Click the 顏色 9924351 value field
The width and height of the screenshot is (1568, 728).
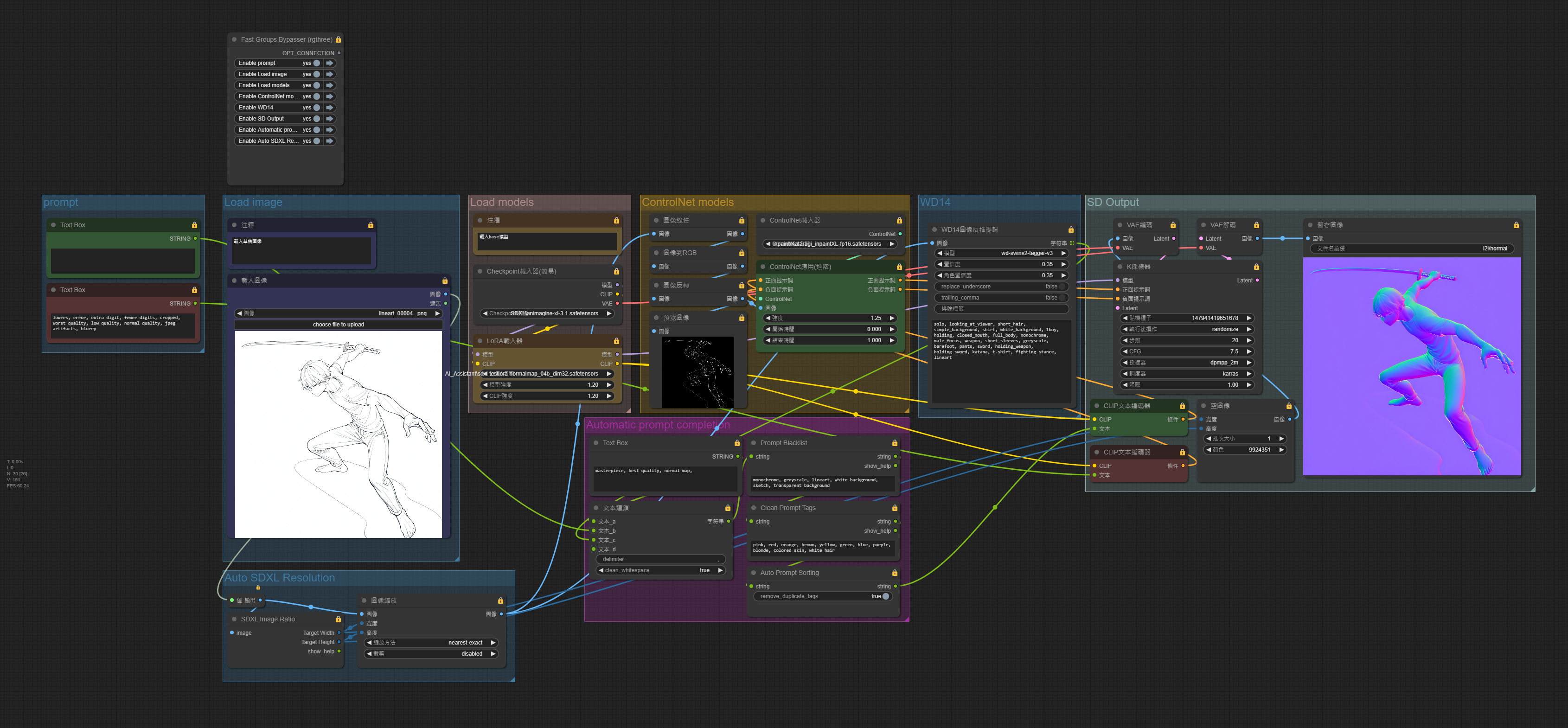tap(1245, 450)
